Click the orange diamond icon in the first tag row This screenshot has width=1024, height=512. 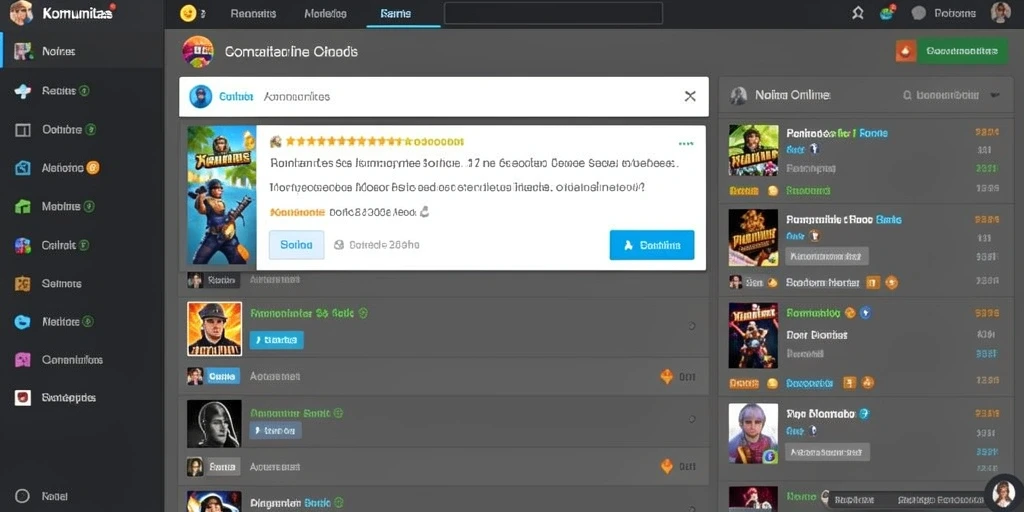coord(667,376)
